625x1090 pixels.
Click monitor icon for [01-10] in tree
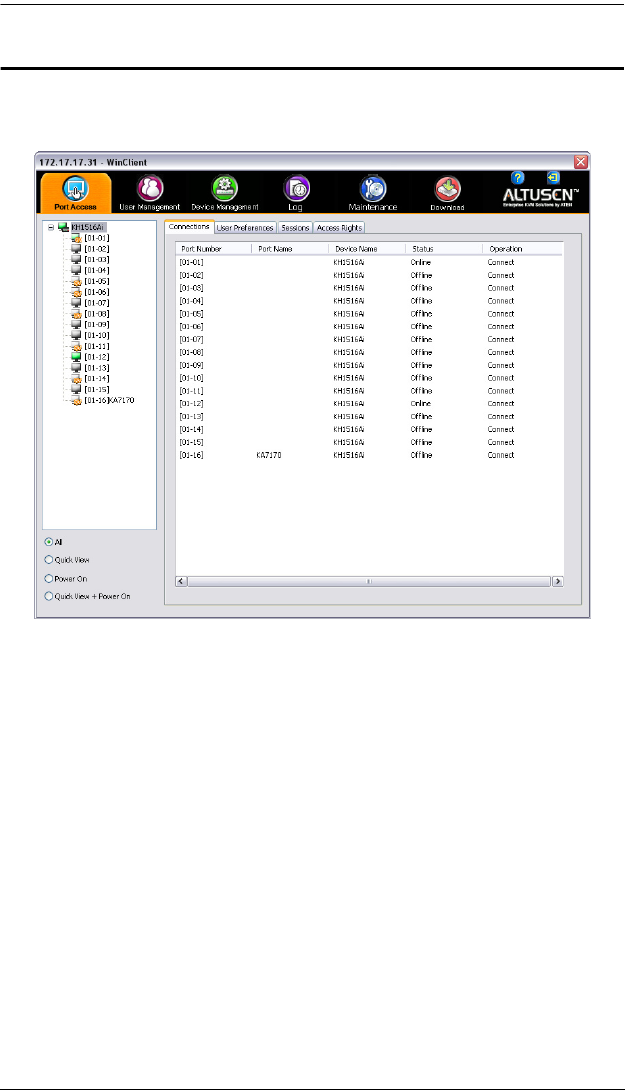(76, 336)
